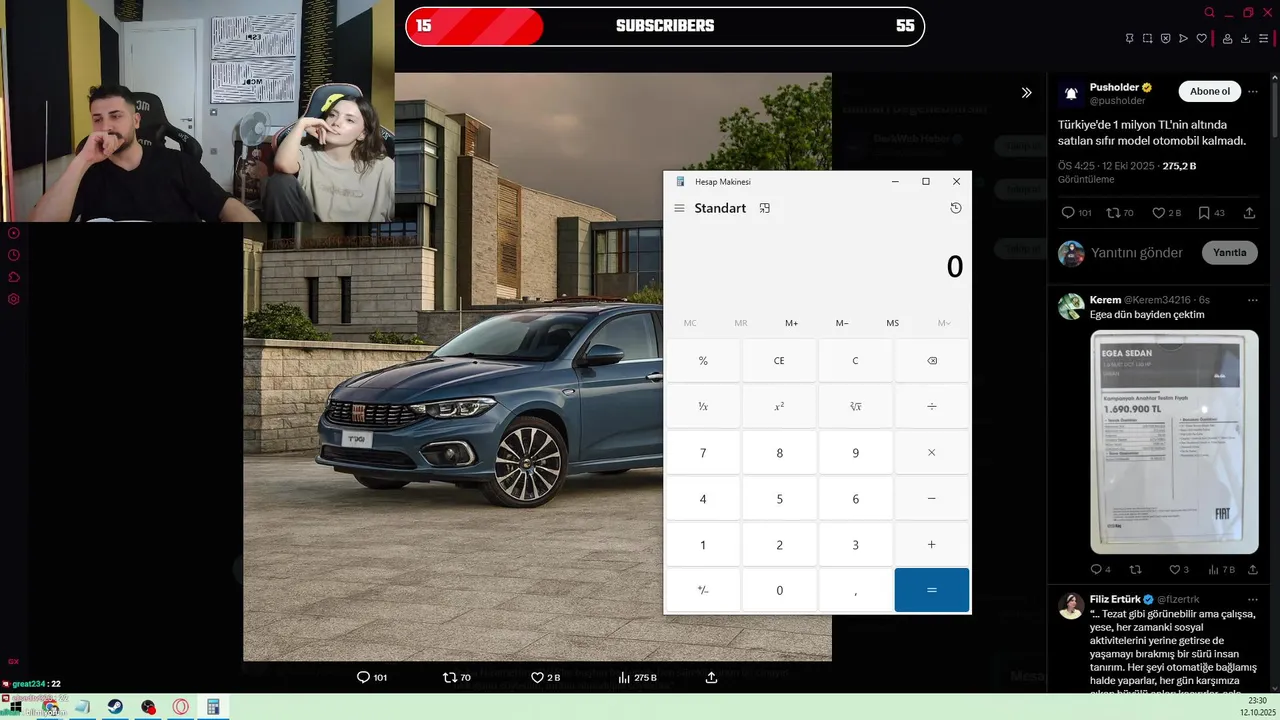Screen dimensions: 1280x720
Task: Toggle Calculator keep-on-top icon beside Standart
Action: (x=765, y=208)
